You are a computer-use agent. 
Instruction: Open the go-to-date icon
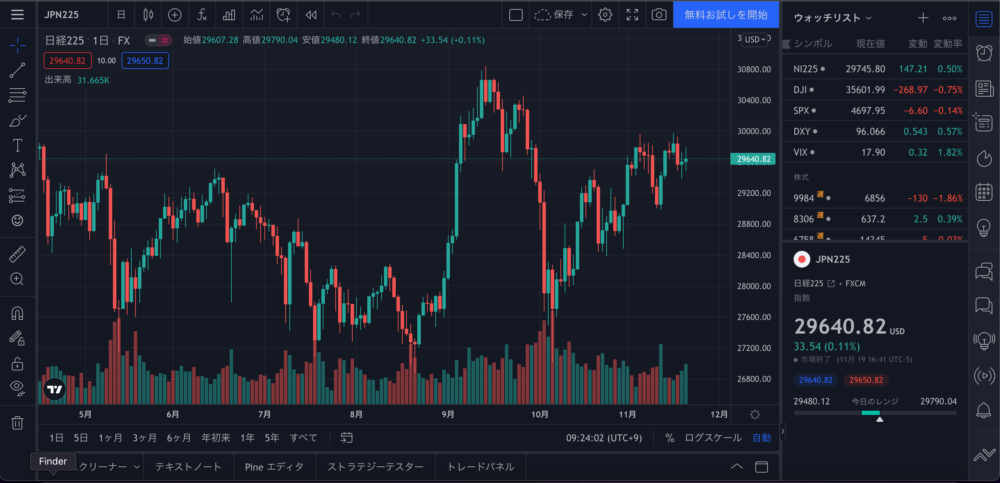[x=346, y=438]
